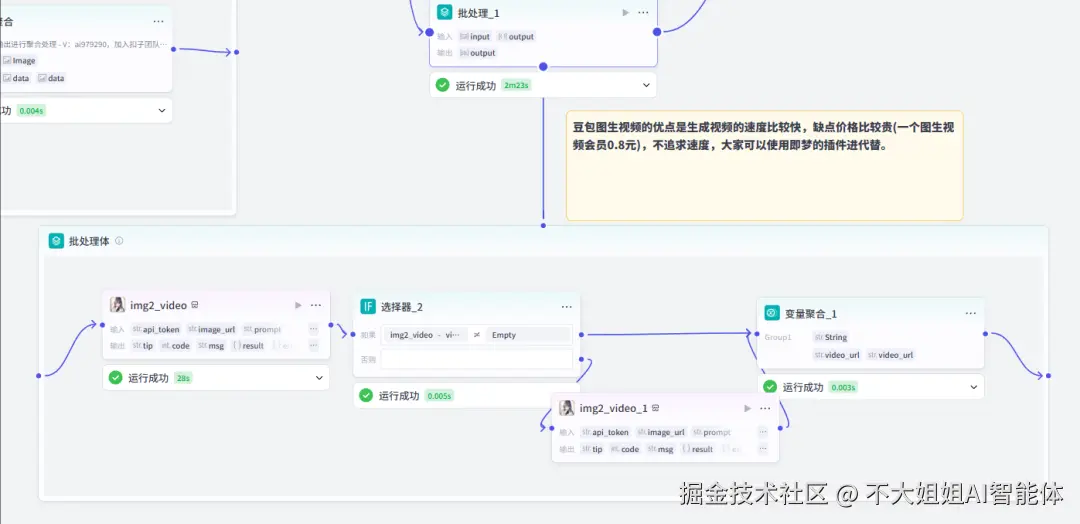This screenshot has width=1080, height=524.
Task: Open img2_video_1 node more options menu
Action: pyautogui.click(x=765, y=408)
